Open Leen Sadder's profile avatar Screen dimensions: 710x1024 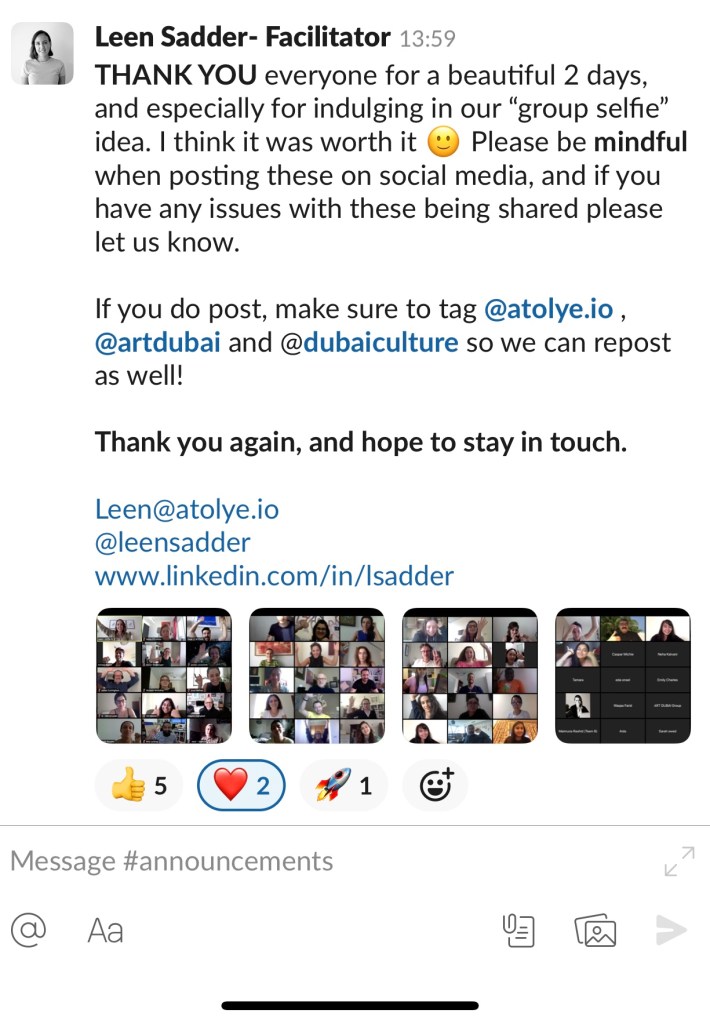42,54
